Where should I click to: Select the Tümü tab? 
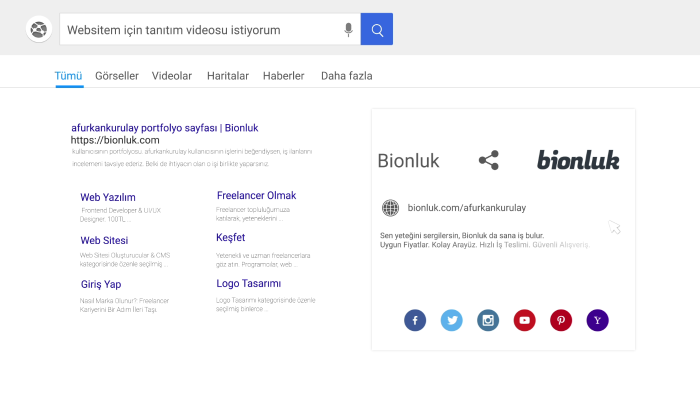(68, 76)
